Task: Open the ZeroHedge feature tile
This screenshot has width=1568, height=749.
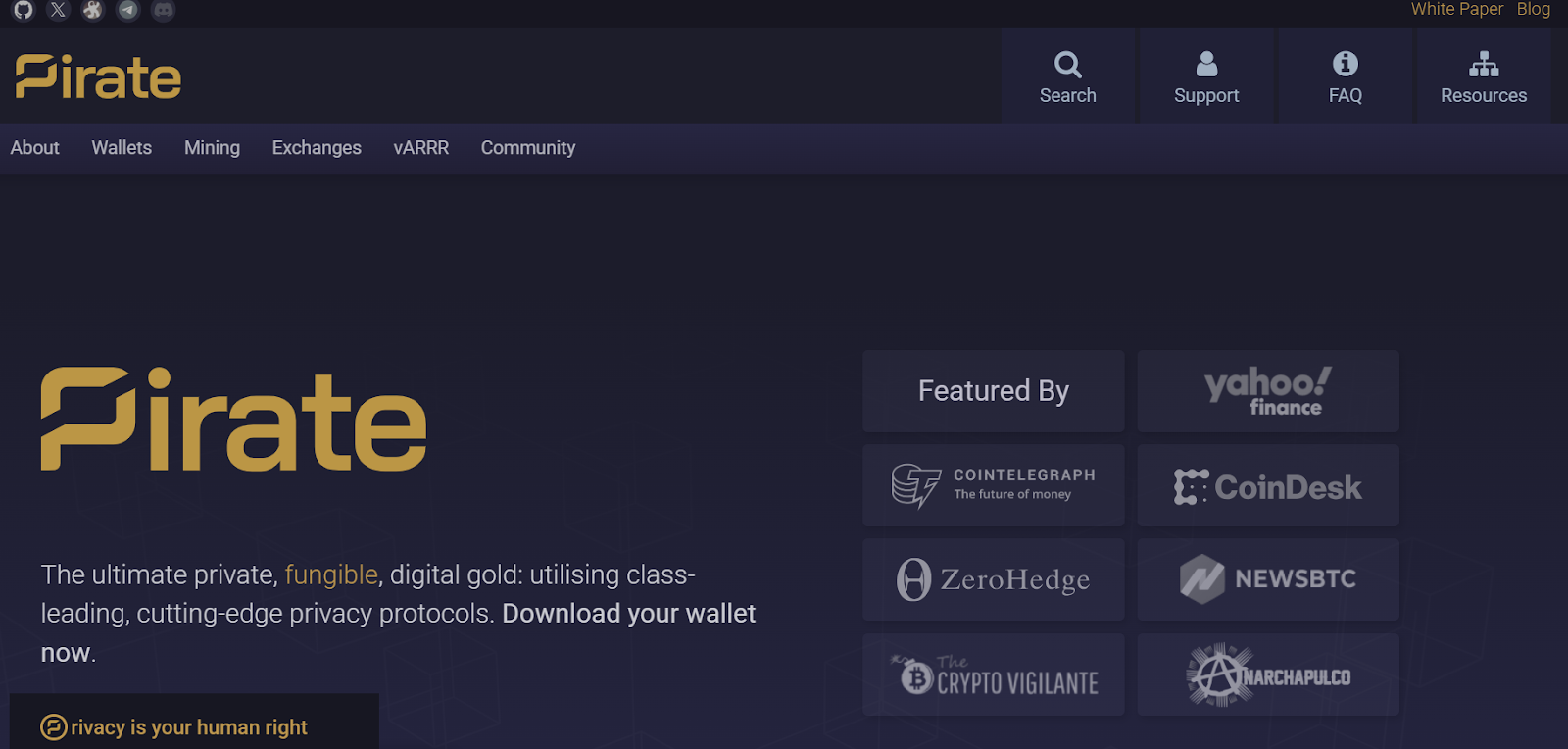Action: pos(994,579)
